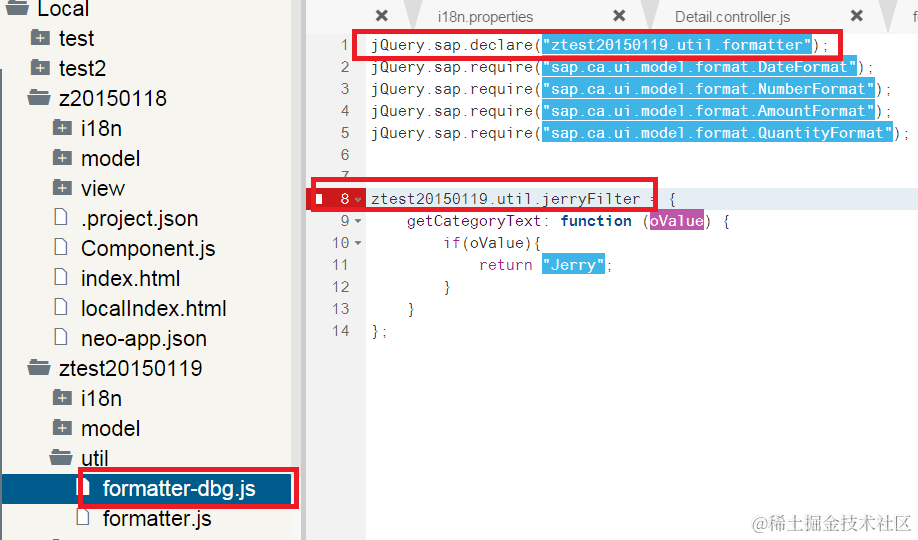Fold code block at line 8
Image resolution: width=918 pixels, height=540 pixels.
358,199
